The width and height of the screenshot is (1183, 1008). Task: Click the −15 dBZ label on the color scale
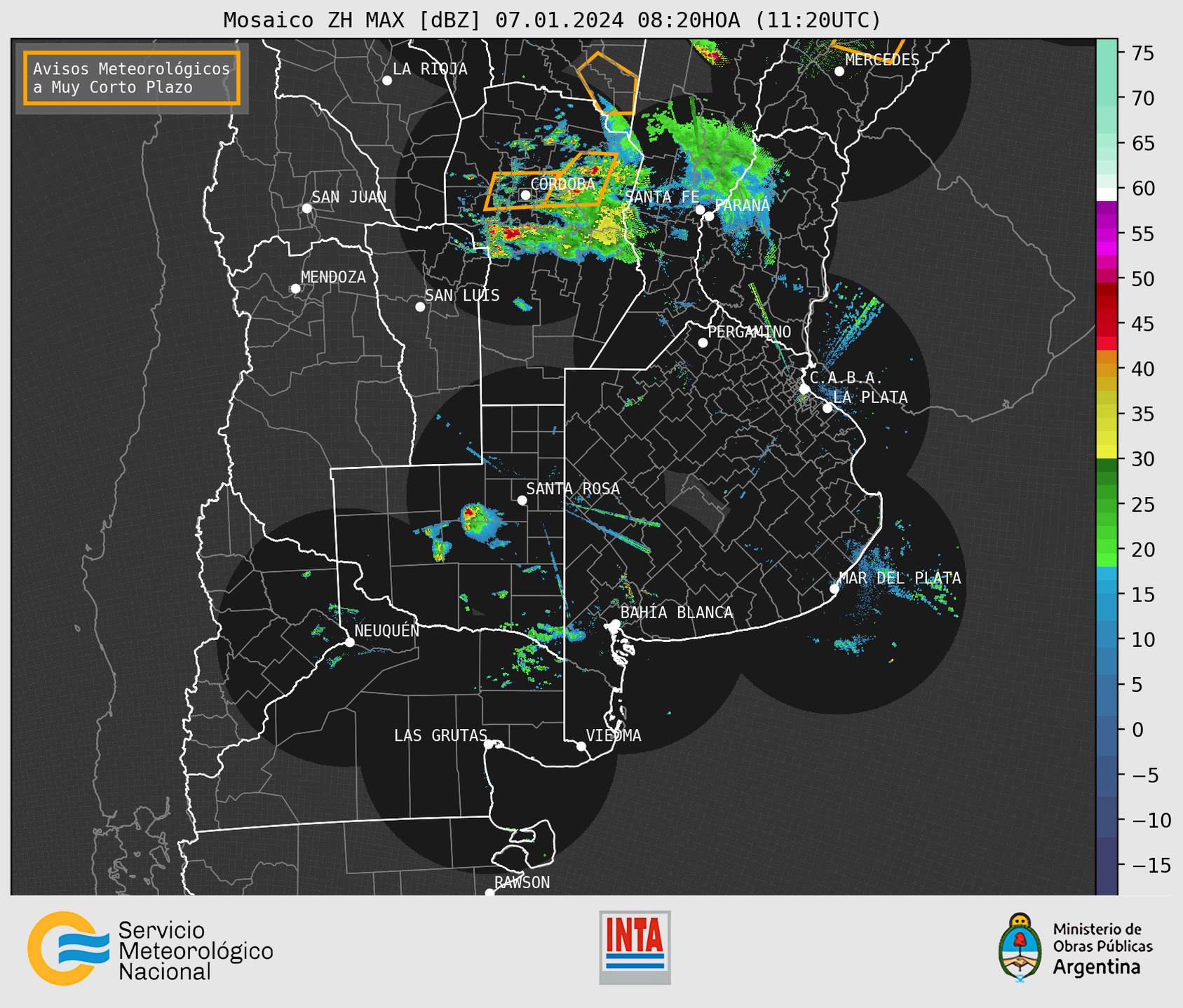[1150, 865]
